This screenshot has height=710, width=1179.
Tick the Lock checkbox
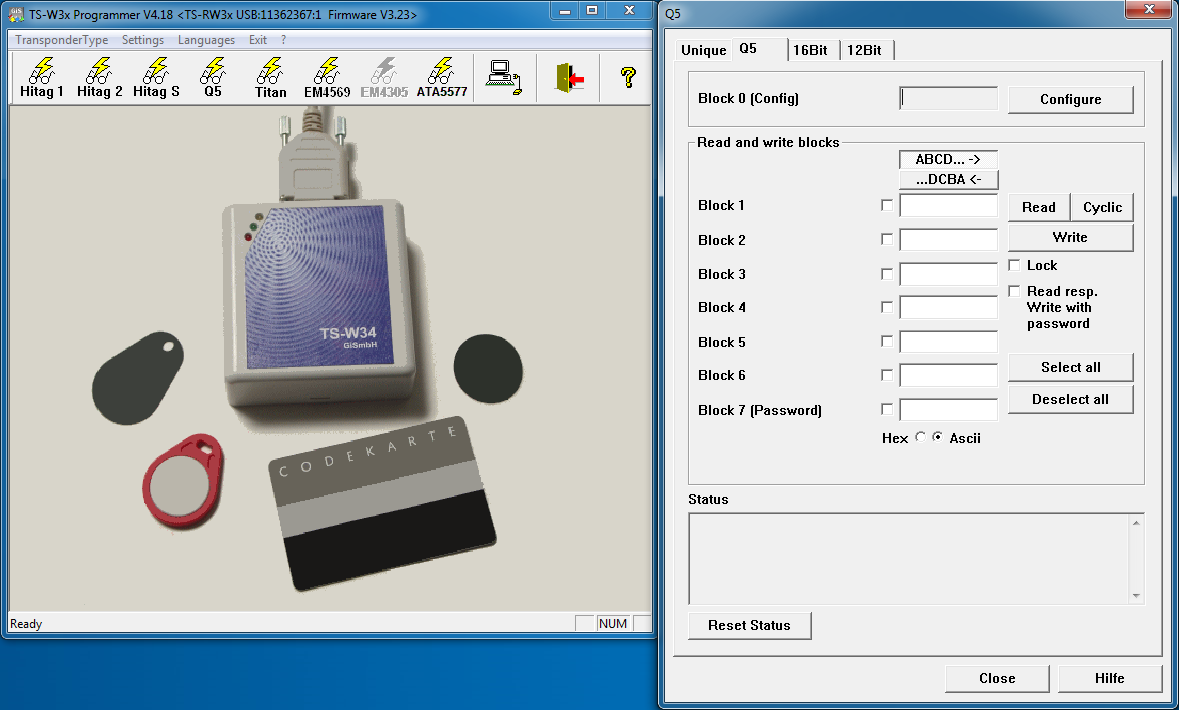1015,266
